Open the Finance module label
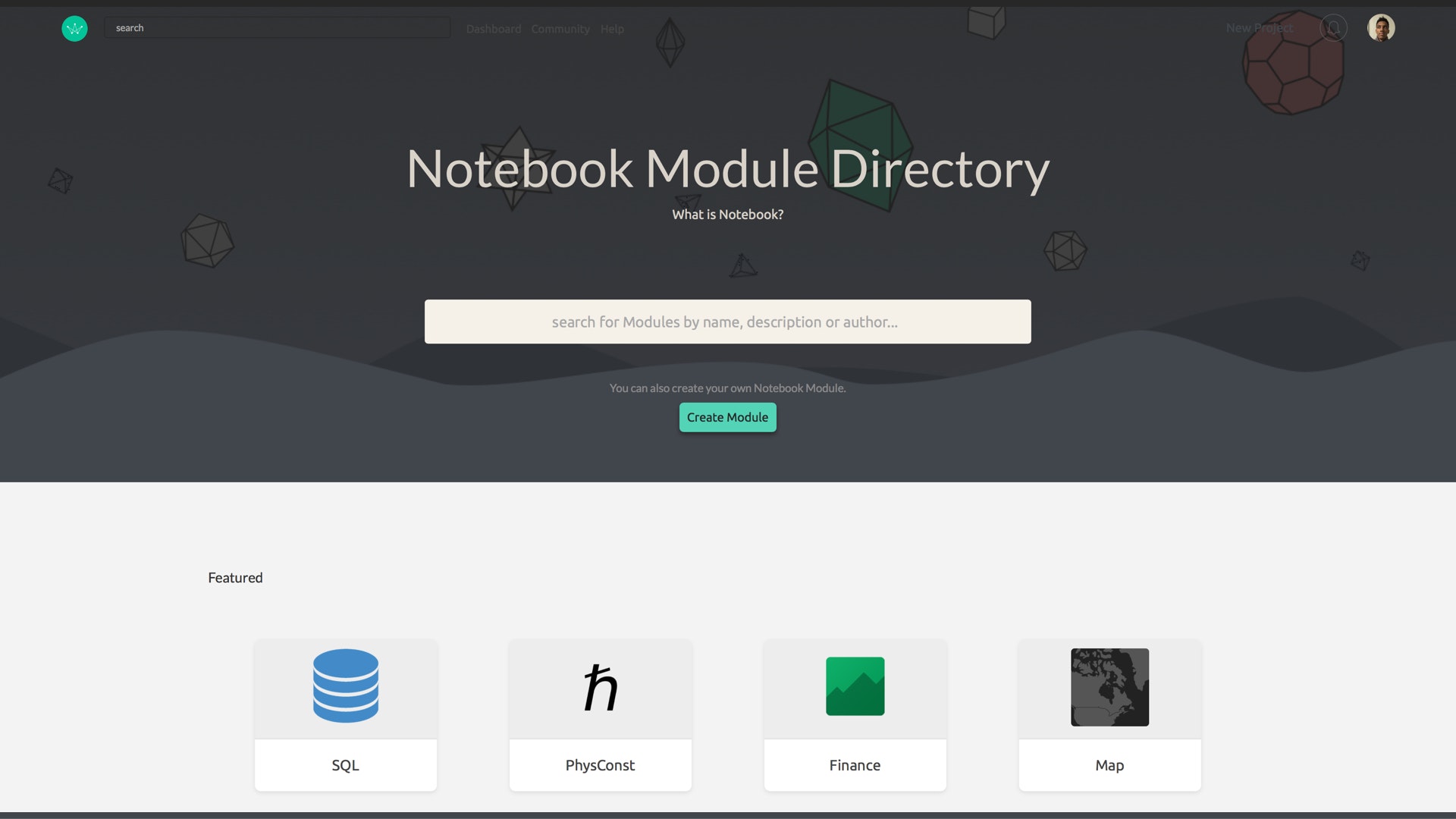 [855, 765]
